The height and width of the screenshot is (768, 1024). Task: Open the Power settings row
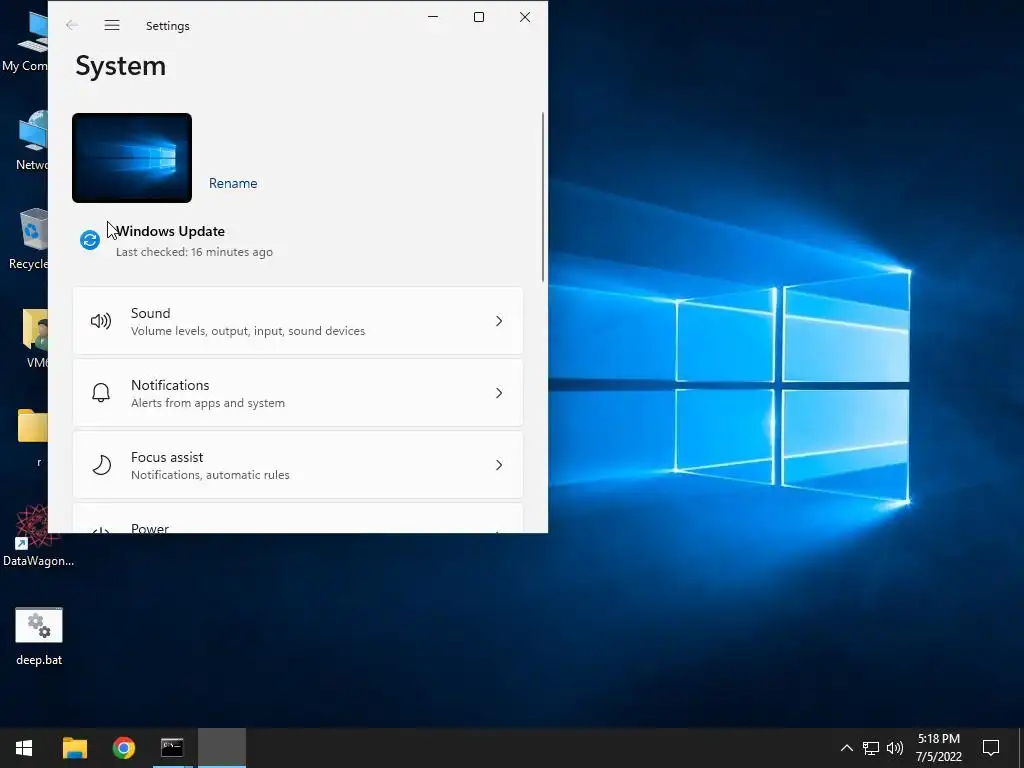point(298,519)
